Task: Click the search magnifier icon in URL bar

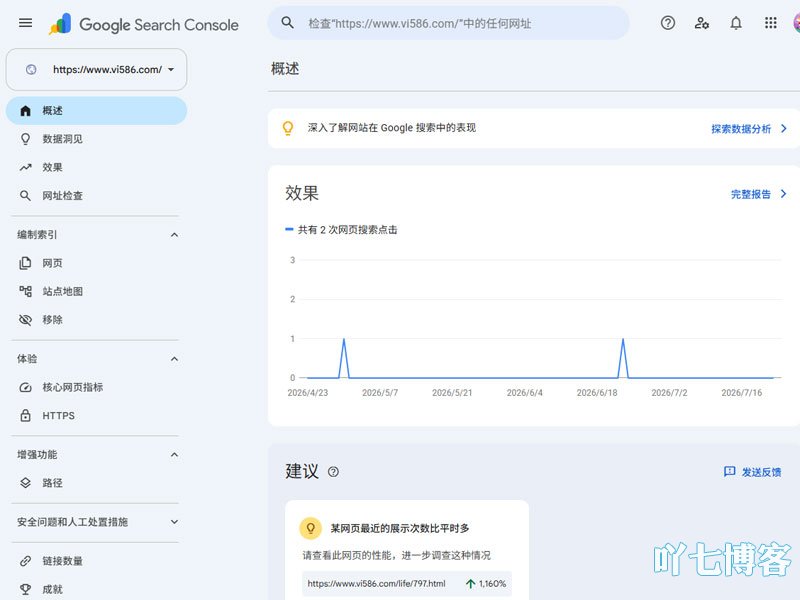Action: pyautogui.click(x=288, y=23)
